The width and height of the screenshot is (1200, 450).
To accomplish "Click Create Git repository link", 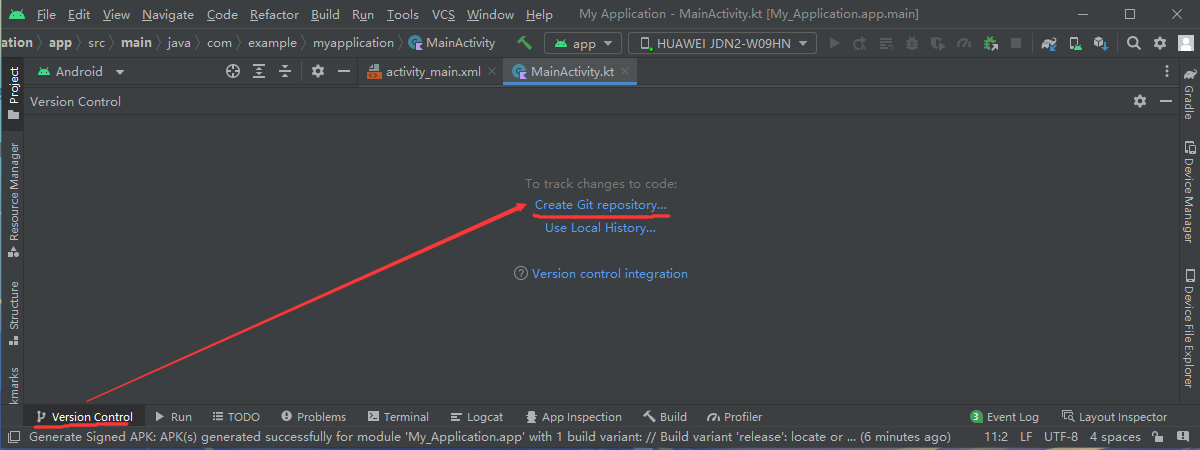I will pyautogui.click(x=600, y=205).
